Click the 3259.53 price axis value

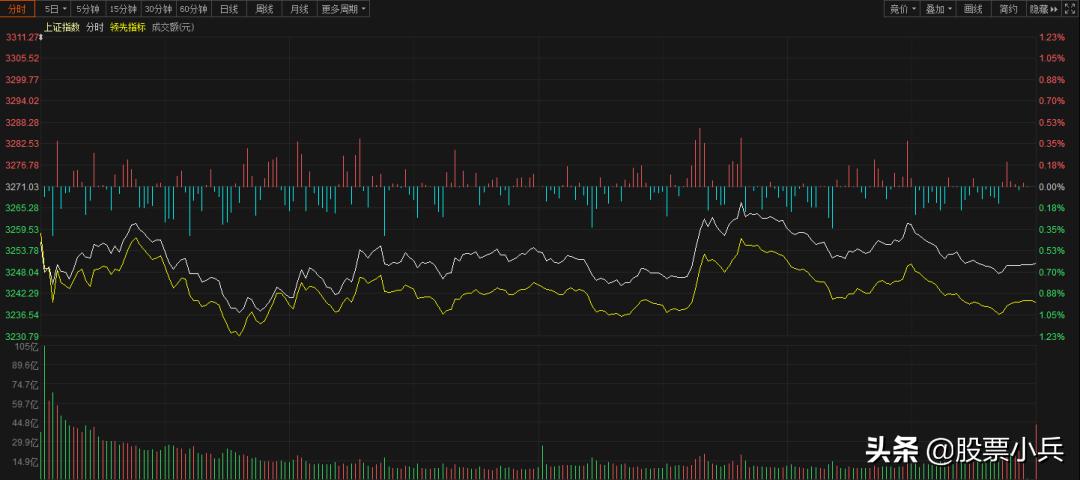(22, 229)
